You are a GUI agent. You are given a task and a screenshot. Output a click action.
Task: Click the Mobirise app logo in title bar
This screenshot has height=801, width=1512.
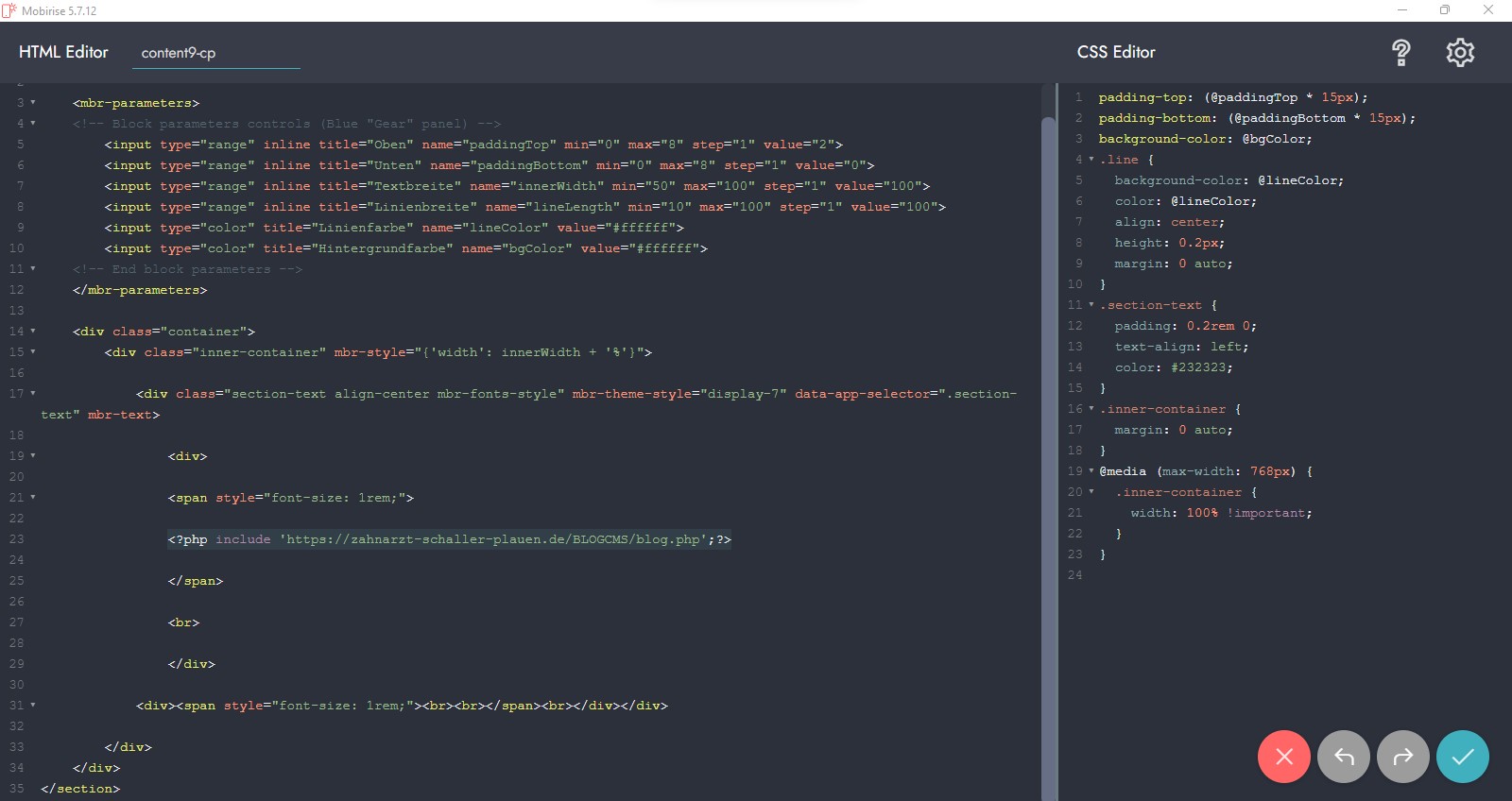pyautogui.click(x=9, y=10)
